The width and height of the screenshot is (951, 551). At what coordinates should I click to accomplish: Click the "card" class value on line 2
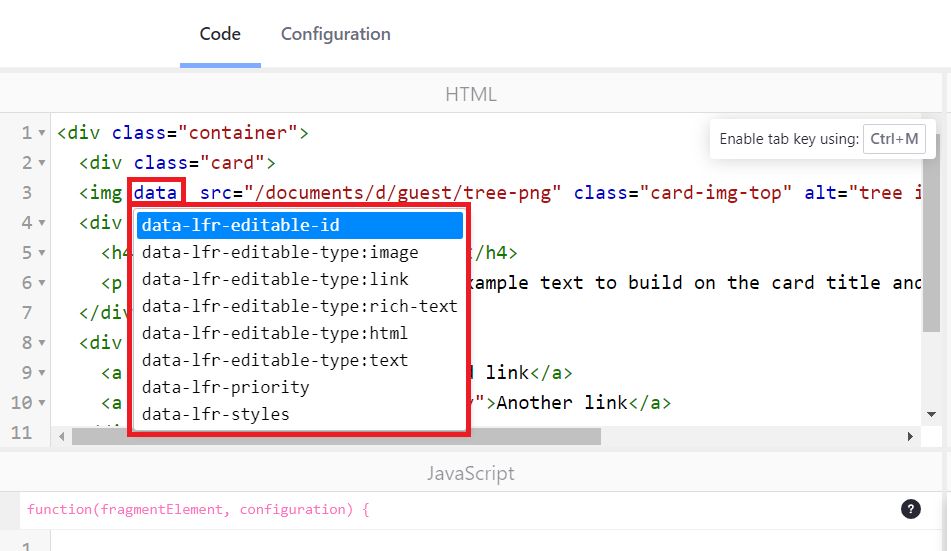[x=232, y=163]
